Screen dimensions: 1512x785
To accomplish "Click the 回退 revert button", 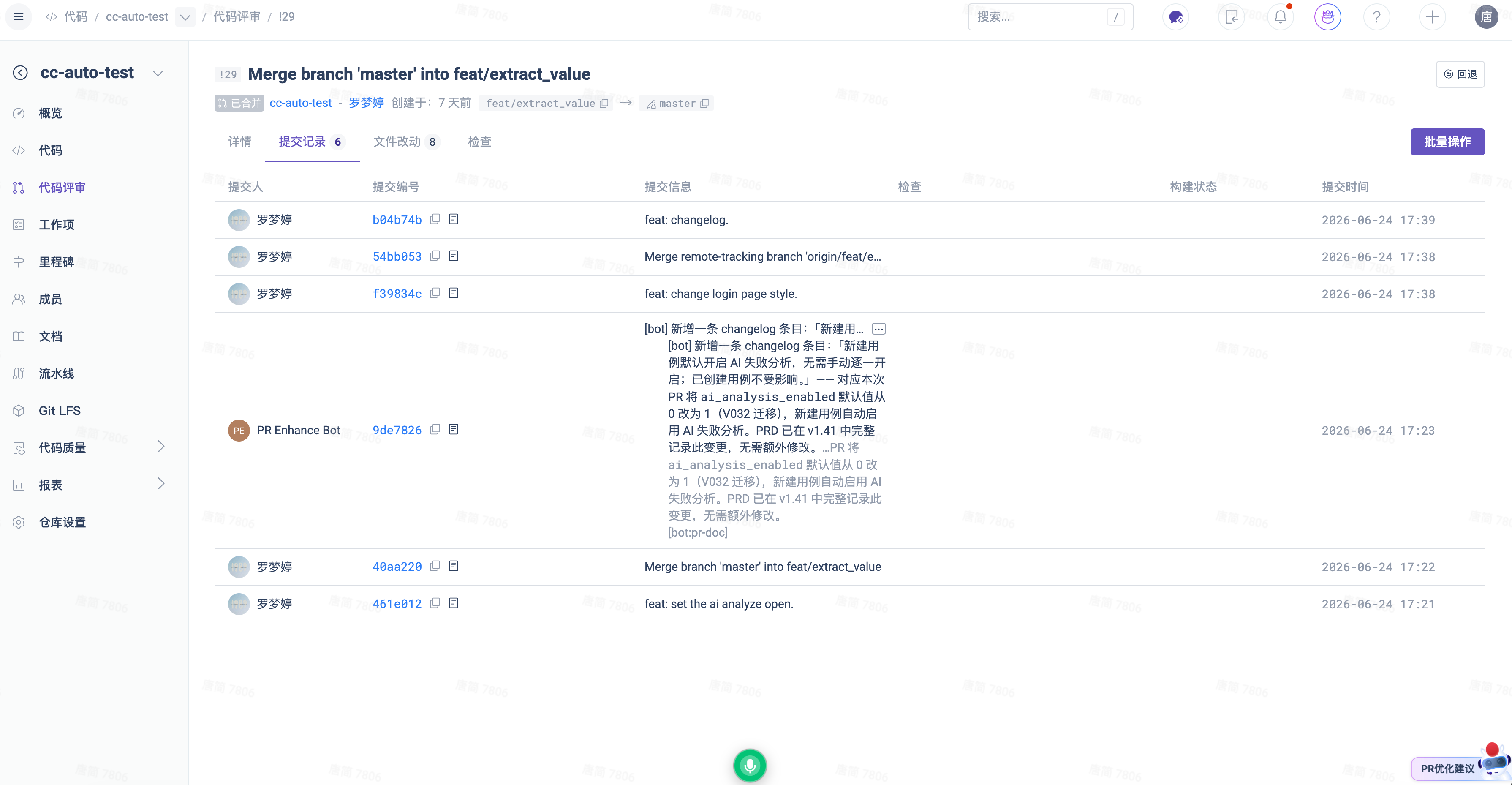I will (1460, 74).
